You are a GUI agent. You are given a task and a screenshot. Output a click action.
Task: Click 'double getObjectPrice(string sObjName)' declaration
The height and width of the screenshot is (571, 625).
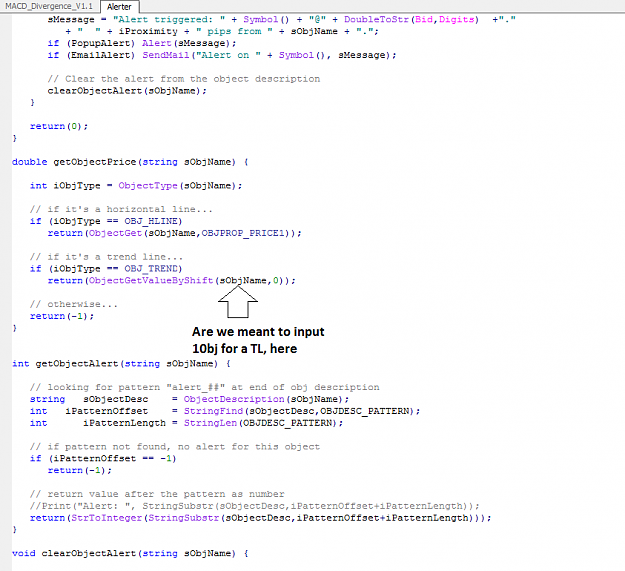click(x=130, y=162)
